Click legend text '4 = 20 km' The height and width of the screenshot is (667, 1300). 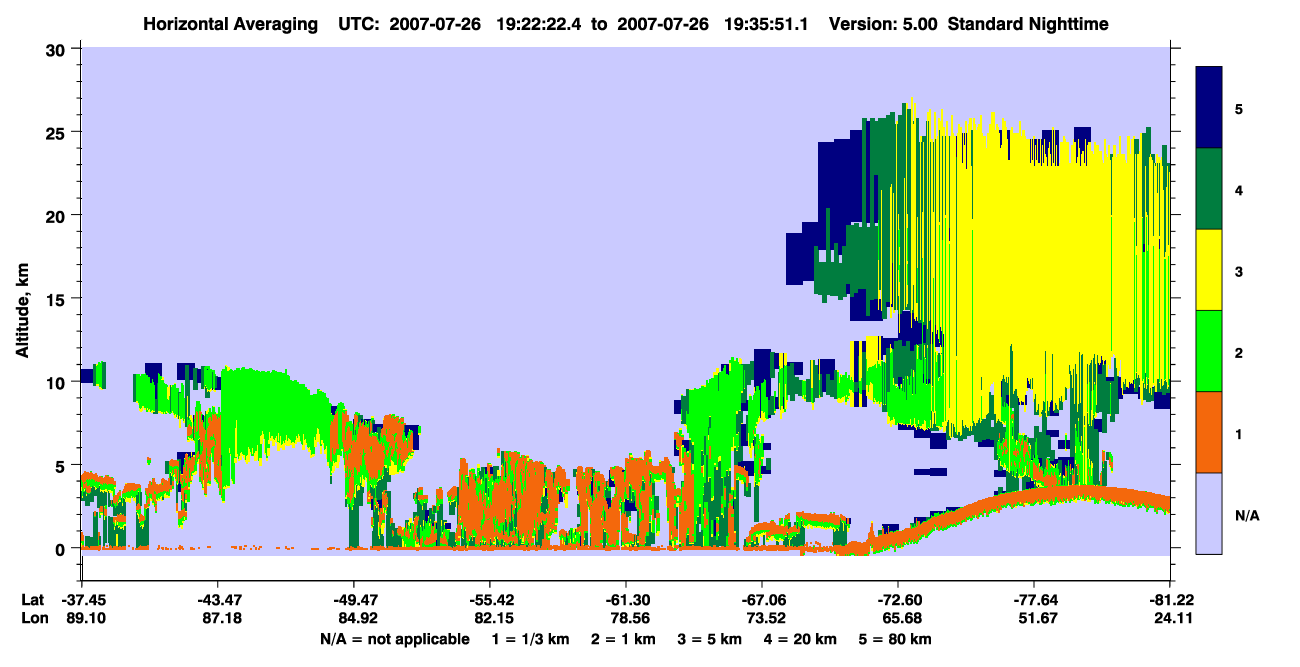(x=802, y=639)
